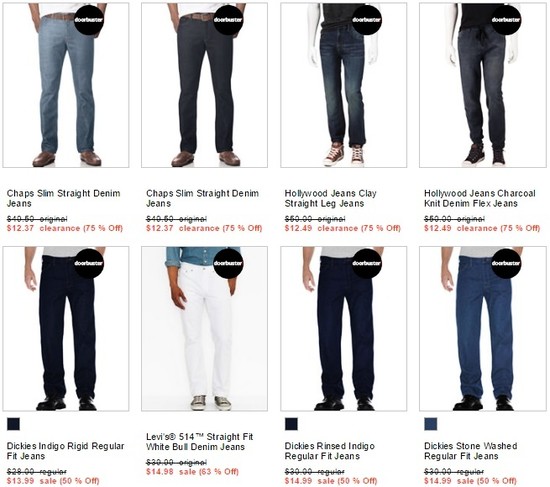View light blue Chaps Slim Straight jeans photo

click(66, 85)
